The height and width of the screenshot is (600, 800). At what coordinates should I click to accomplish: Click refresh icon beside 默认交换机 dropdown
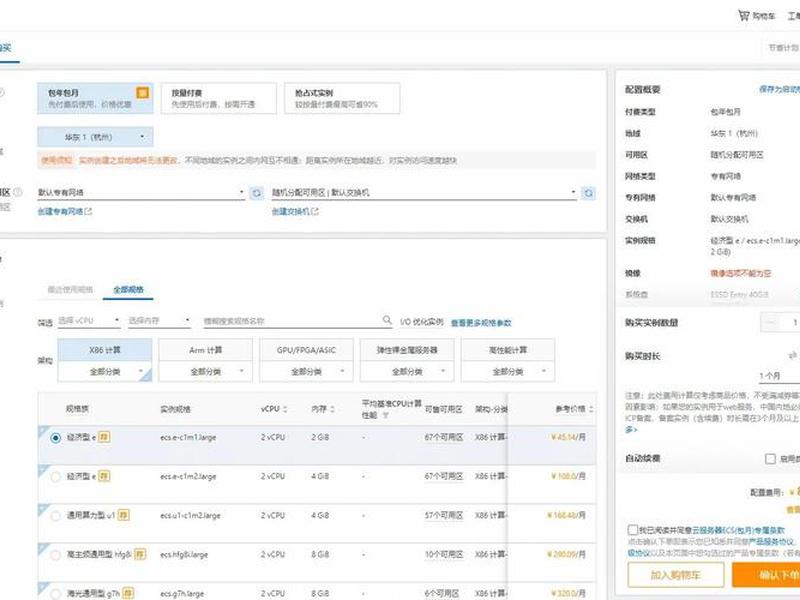(589, 193)
